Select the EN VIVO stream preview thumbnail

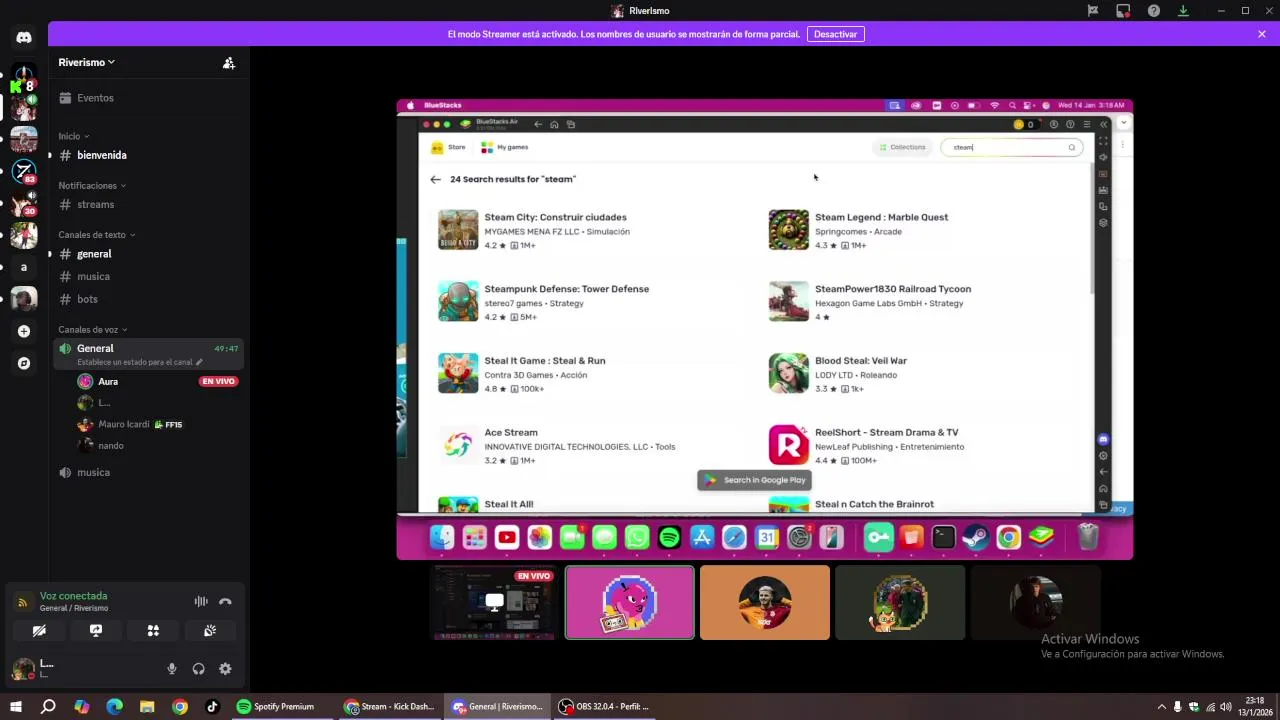pos(494,602)
